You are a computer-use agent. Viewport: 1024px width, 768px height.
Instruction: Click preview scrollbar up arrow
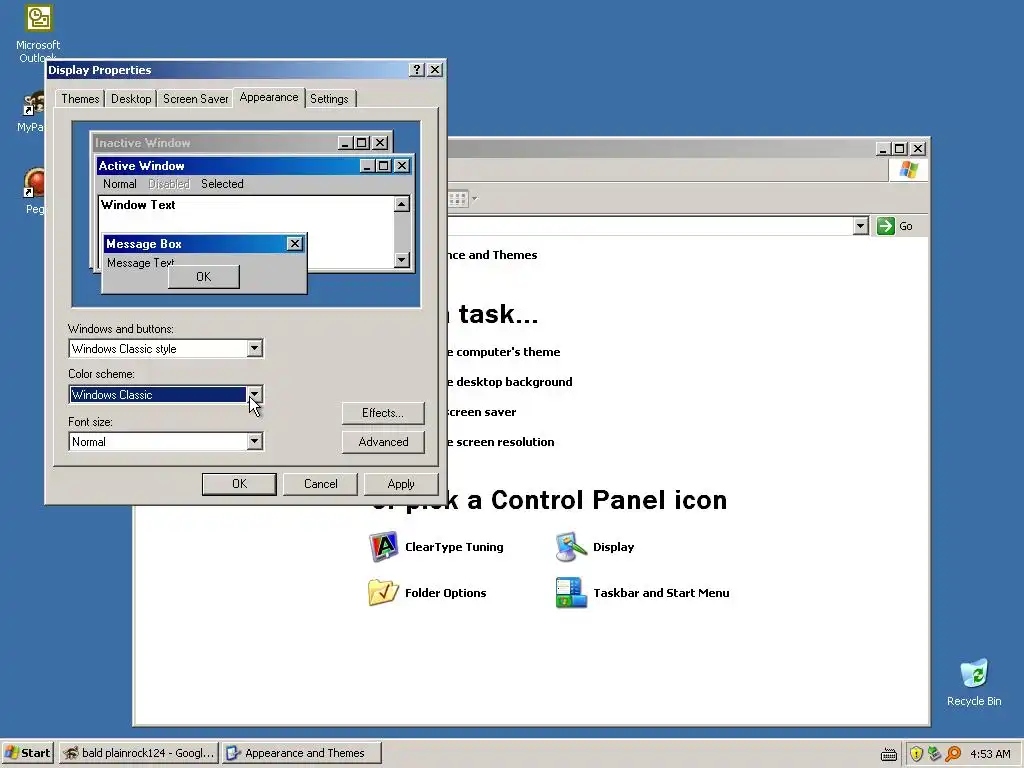click(402, 204)
